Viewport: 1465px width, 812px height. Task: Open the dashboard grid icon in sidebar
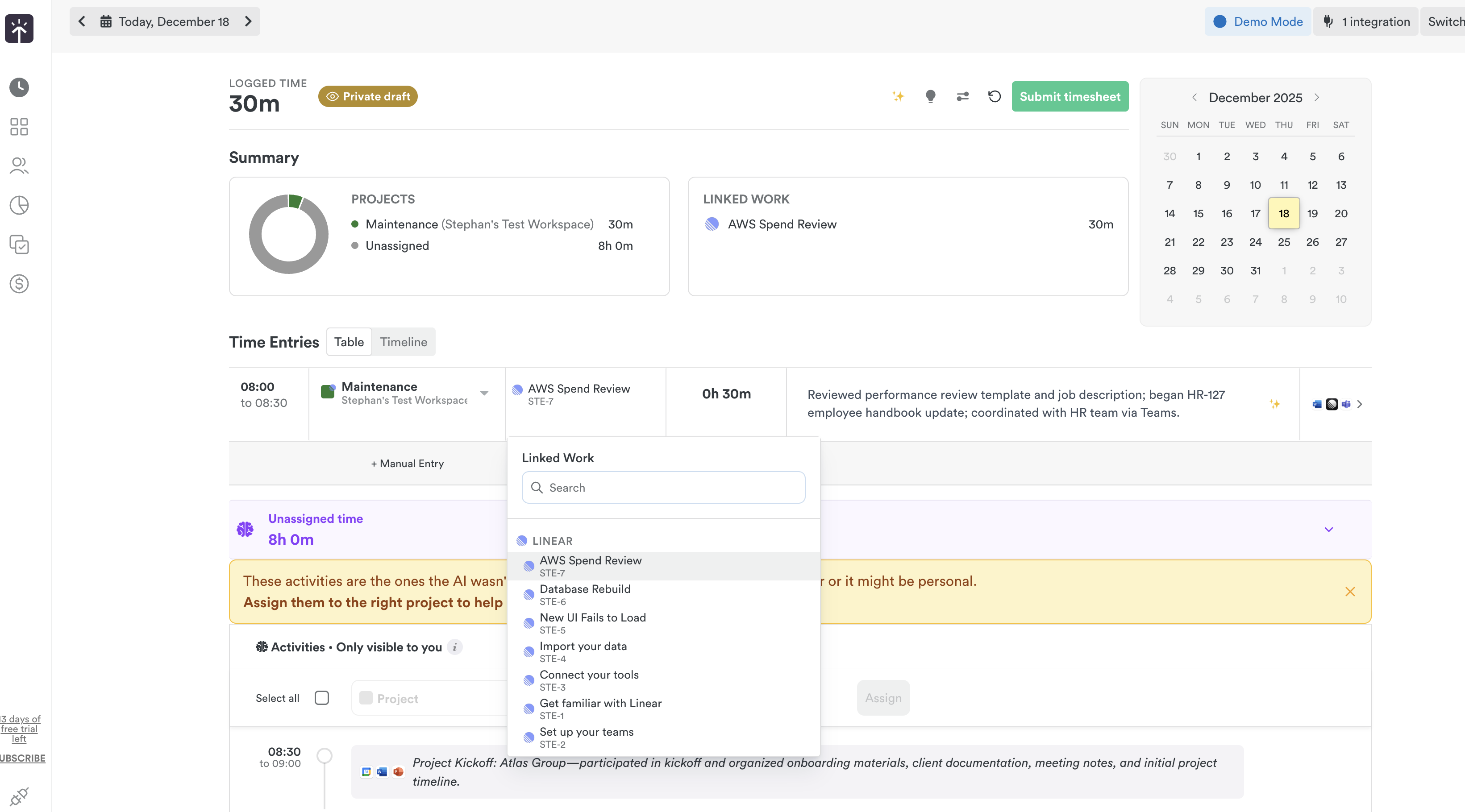(18, 126)
